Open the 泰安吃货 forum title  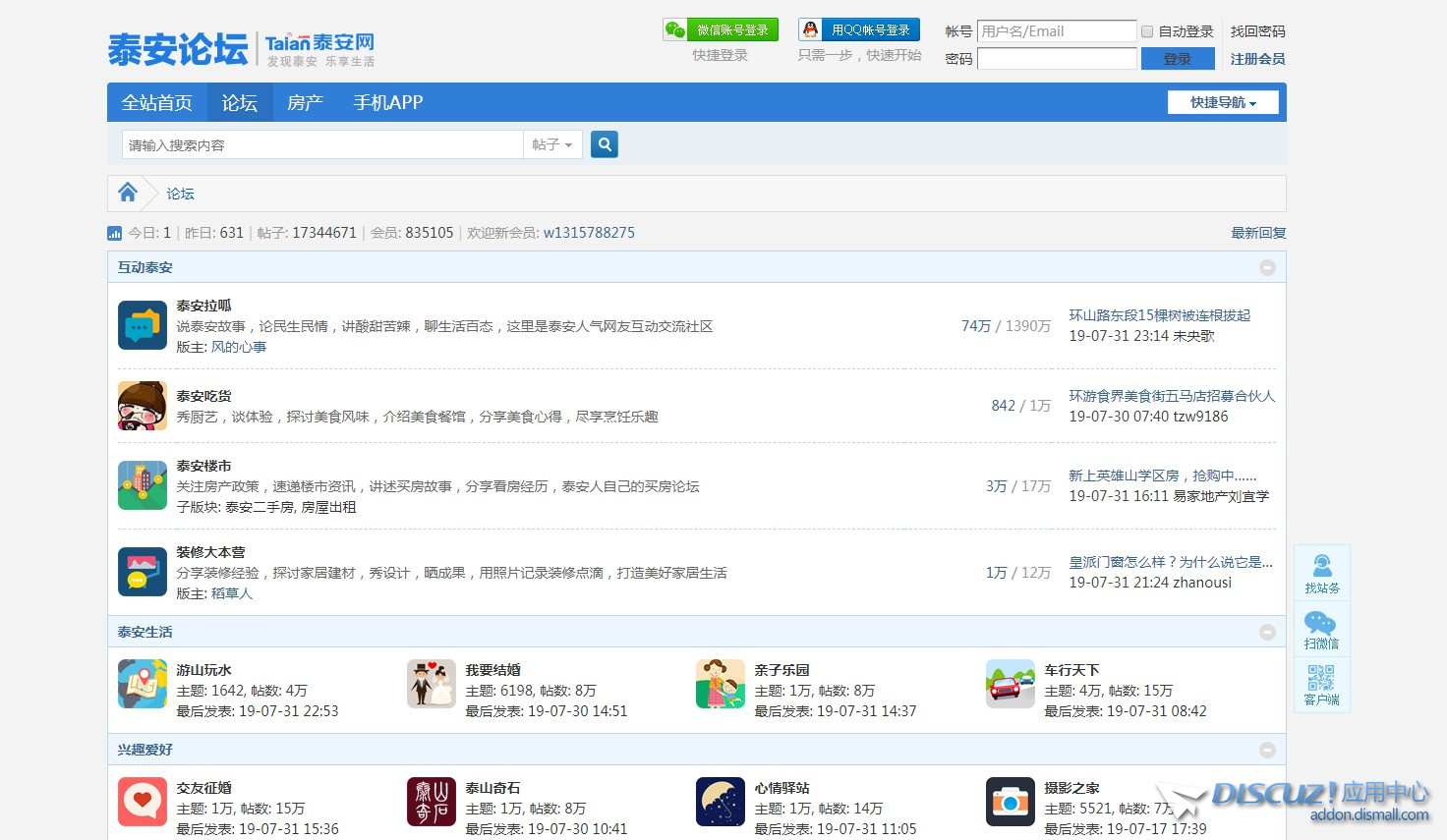coord(203,396)
